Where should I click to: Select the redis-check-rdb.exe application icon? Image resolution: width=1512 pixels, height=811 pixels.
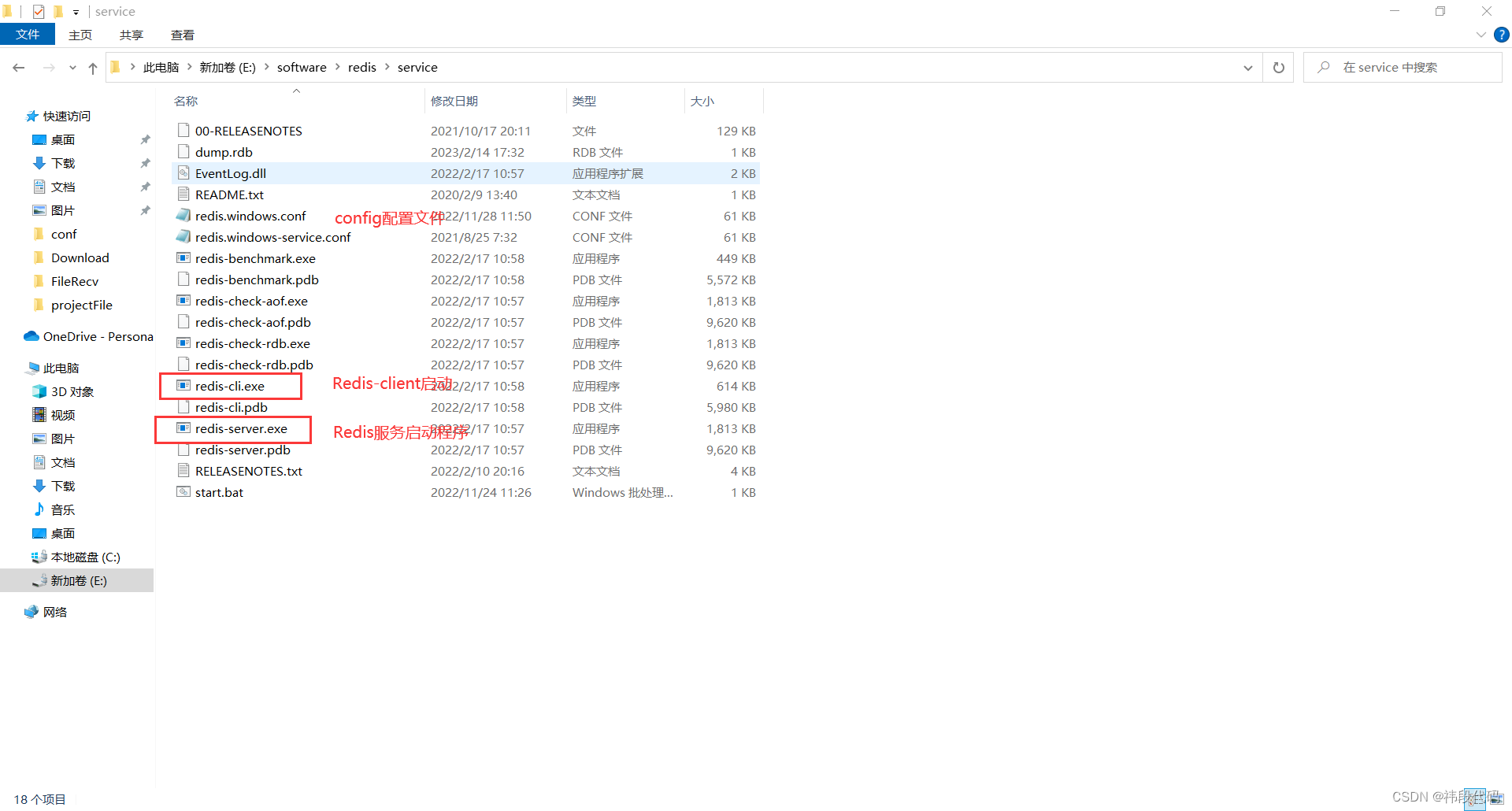tap(183, 343)
